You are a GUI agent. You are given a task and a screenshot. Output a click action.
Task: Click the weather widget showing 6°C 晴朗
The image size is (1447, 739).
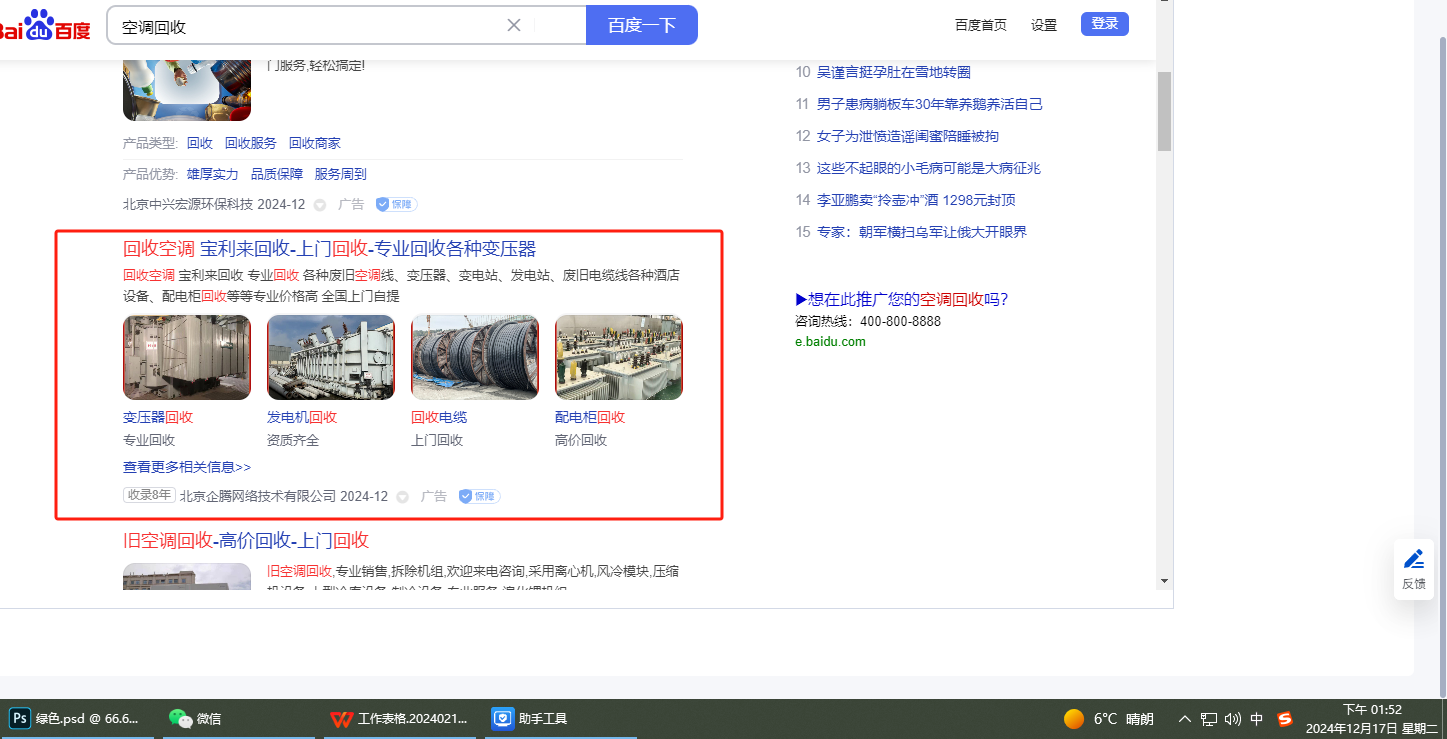pos(1108,718)
